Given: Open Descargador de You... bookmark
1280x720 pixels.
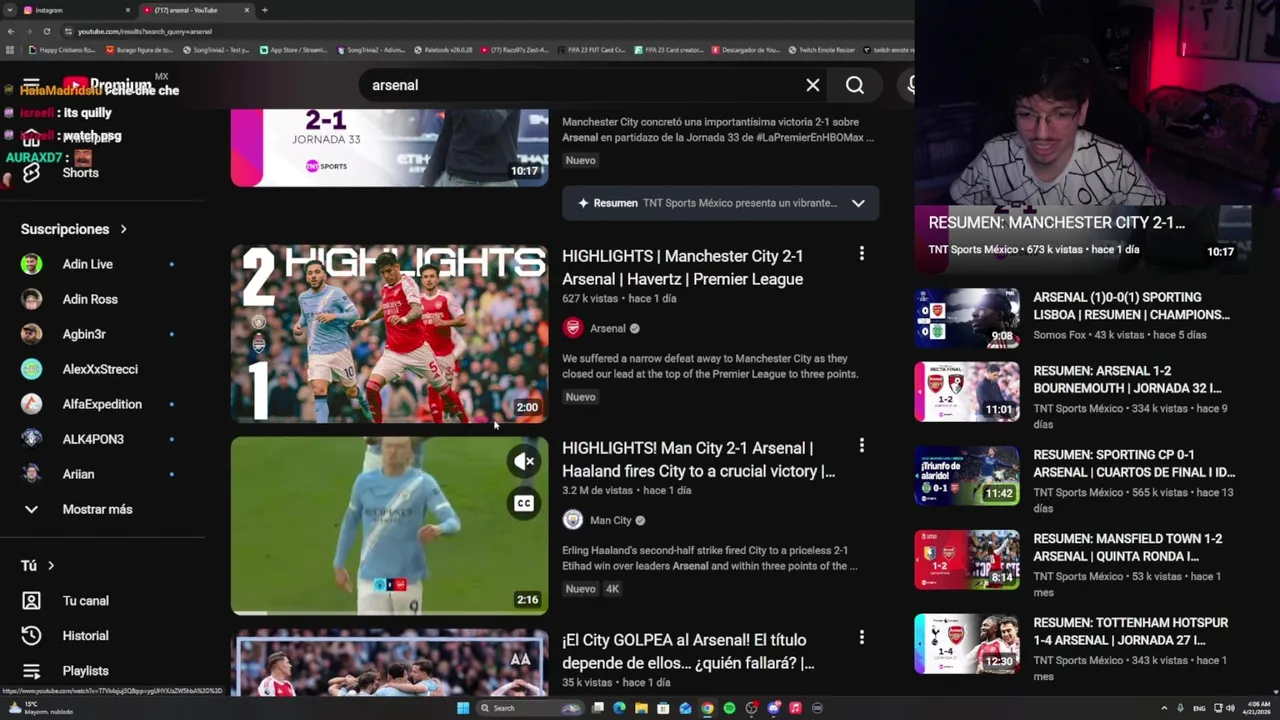Looking at the screenshot, I should tap(746, 49).
